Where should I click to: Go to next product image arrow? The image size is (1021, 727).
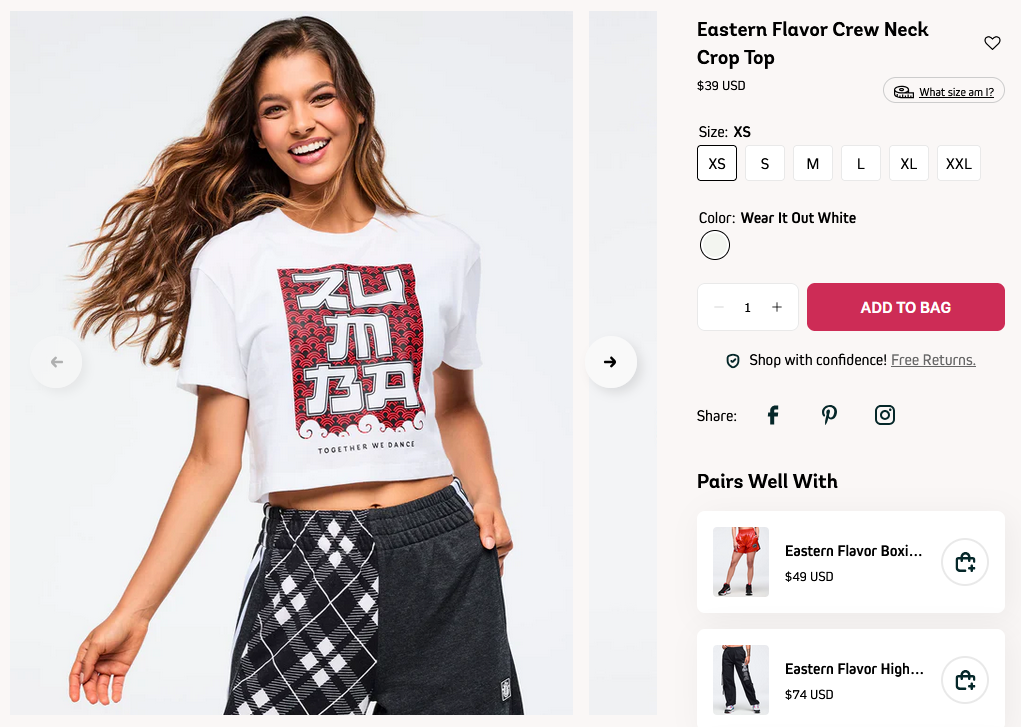(x=610, y=362)
